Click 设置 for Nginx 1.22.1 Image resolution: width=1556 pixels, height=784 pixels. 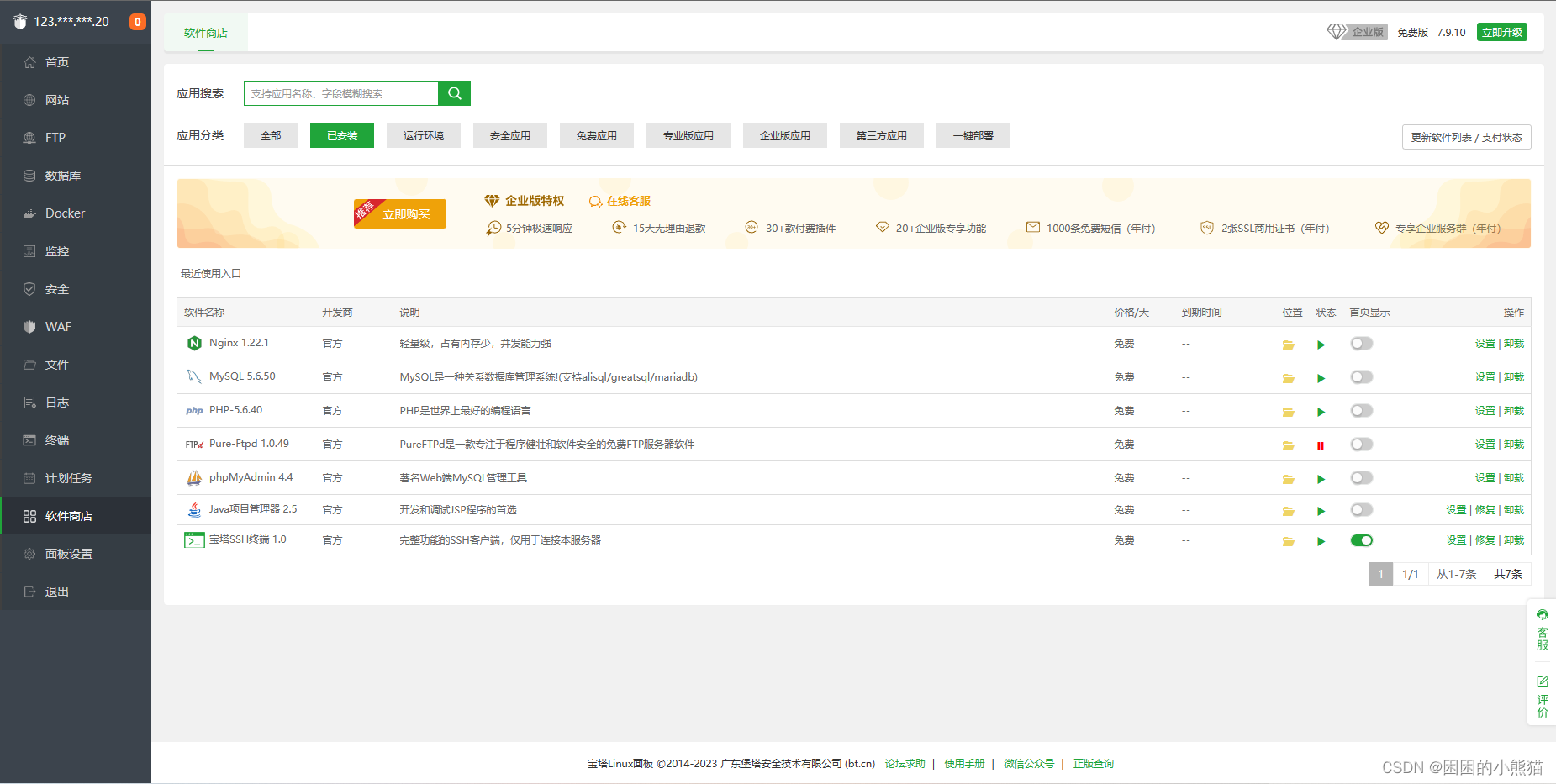click(1485, 343)
